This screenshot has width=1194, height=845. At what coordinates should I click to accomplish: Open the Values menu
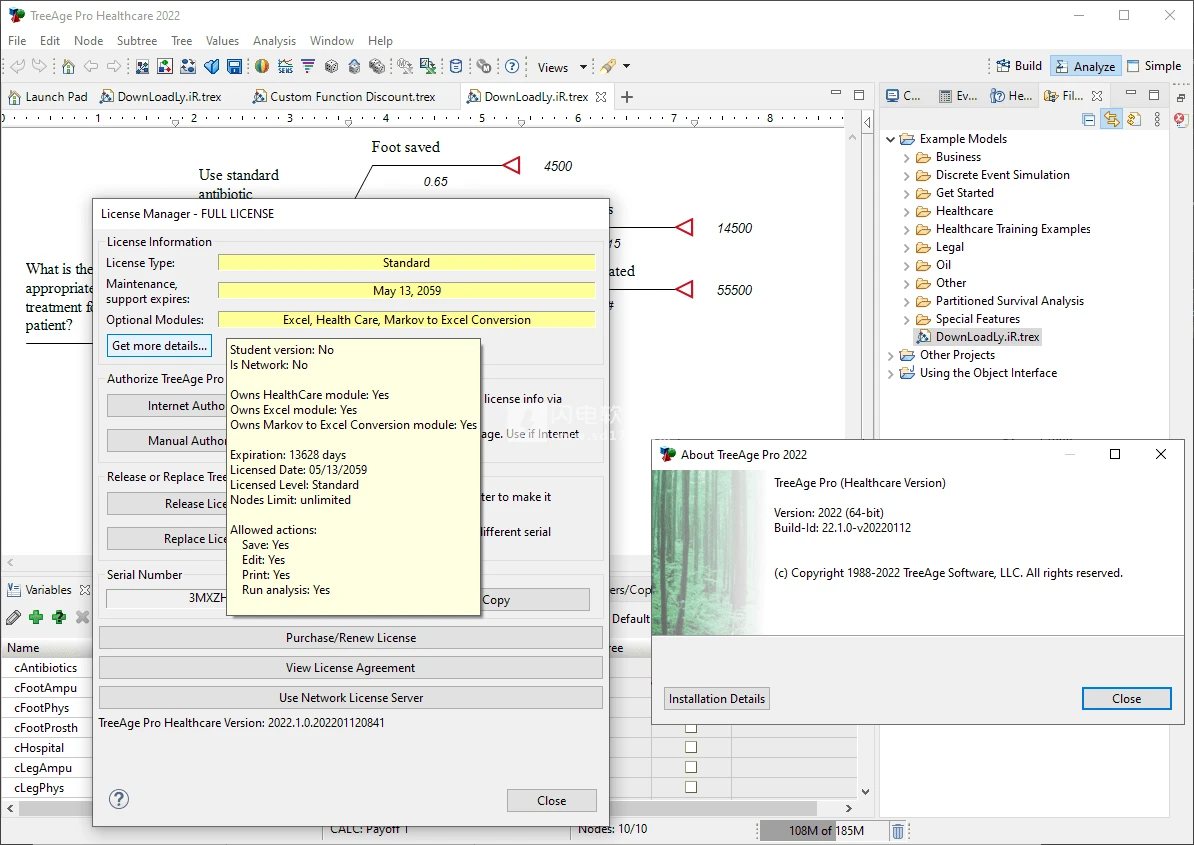point(222,40)
